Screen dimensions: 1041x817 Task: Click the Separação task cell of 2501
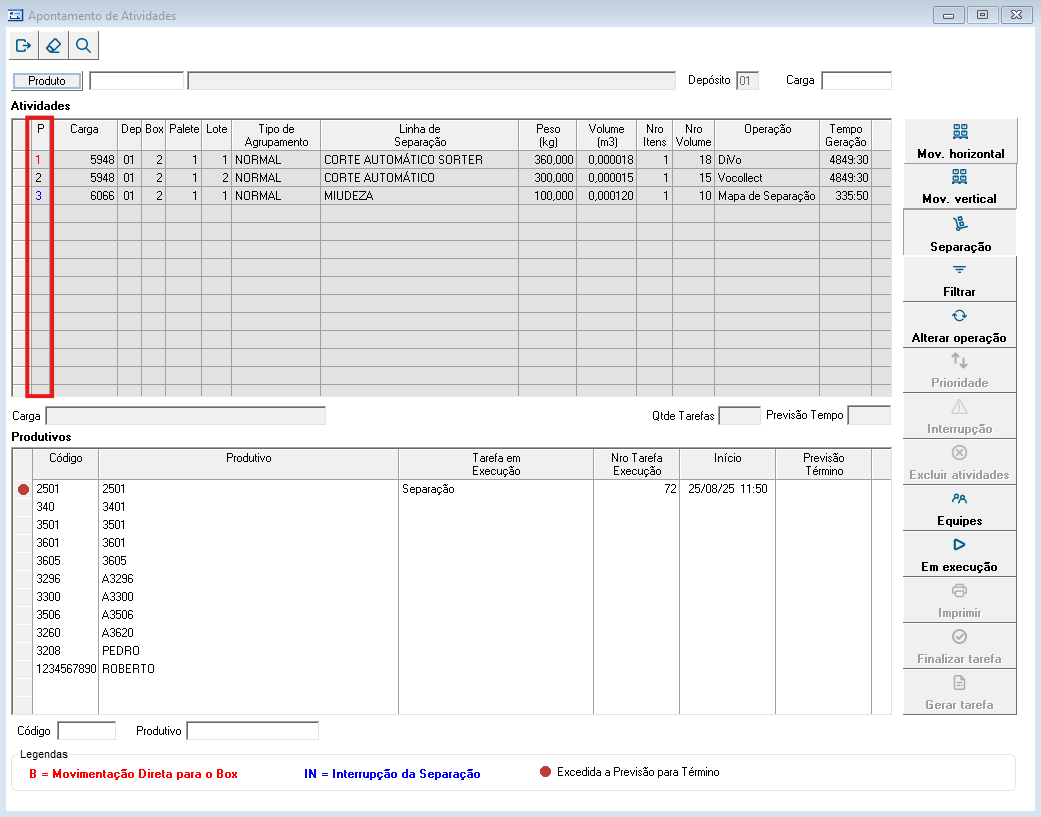496,489
